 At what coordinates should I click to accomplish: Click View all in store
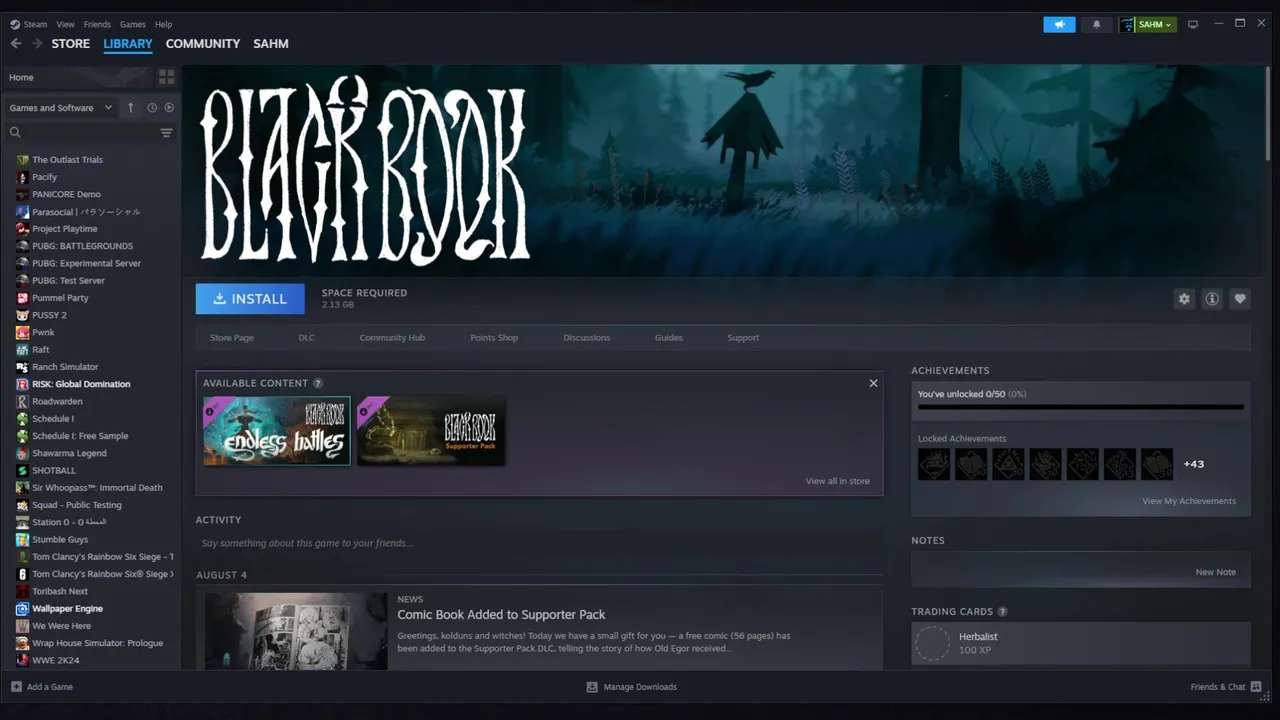click(x=838, y=481)
